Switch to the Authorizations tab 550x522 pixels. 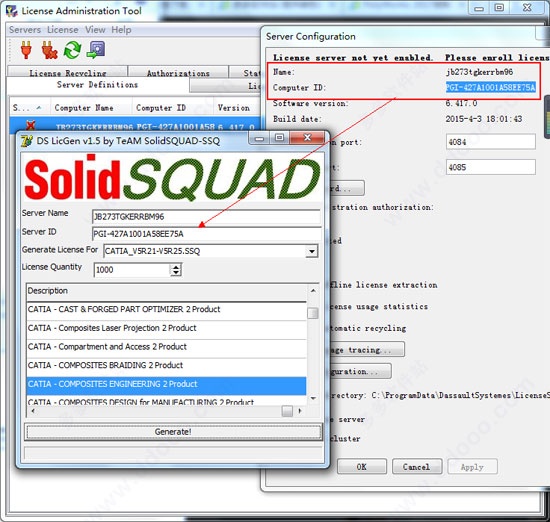(x=178, y=71)
